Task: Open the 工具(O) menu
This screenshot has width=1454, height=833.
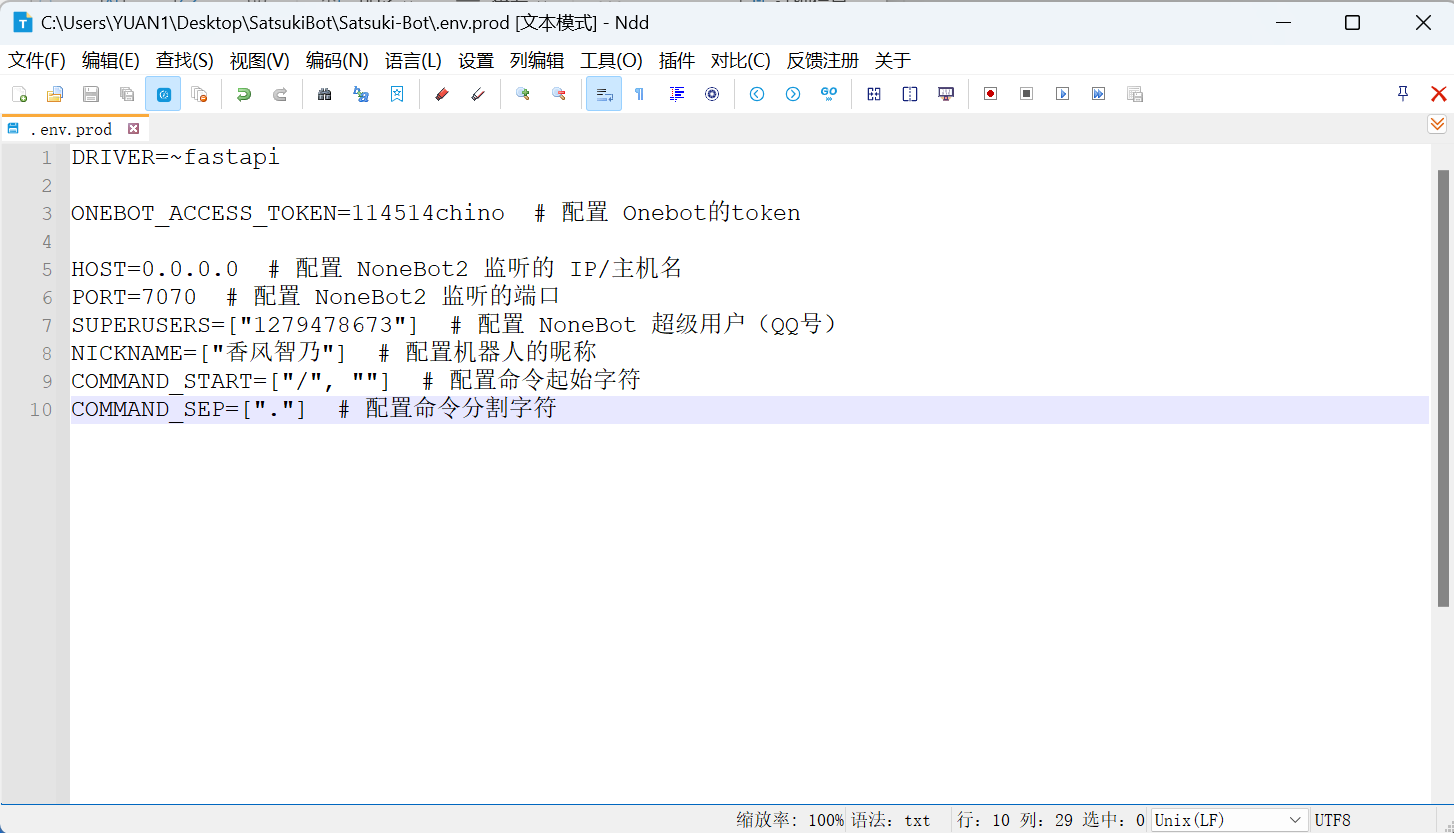Action: coord(612,60)
